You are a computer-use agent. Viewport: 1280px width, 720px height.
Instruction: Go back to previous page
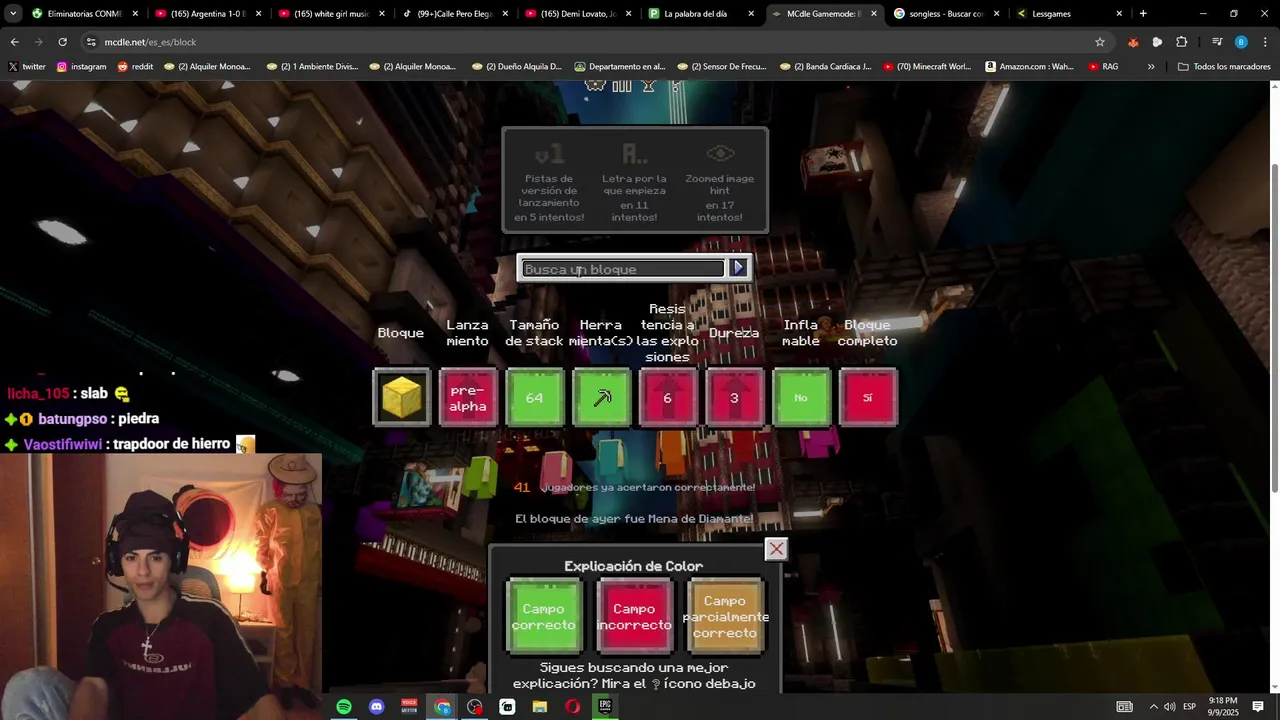click(14, 42)
